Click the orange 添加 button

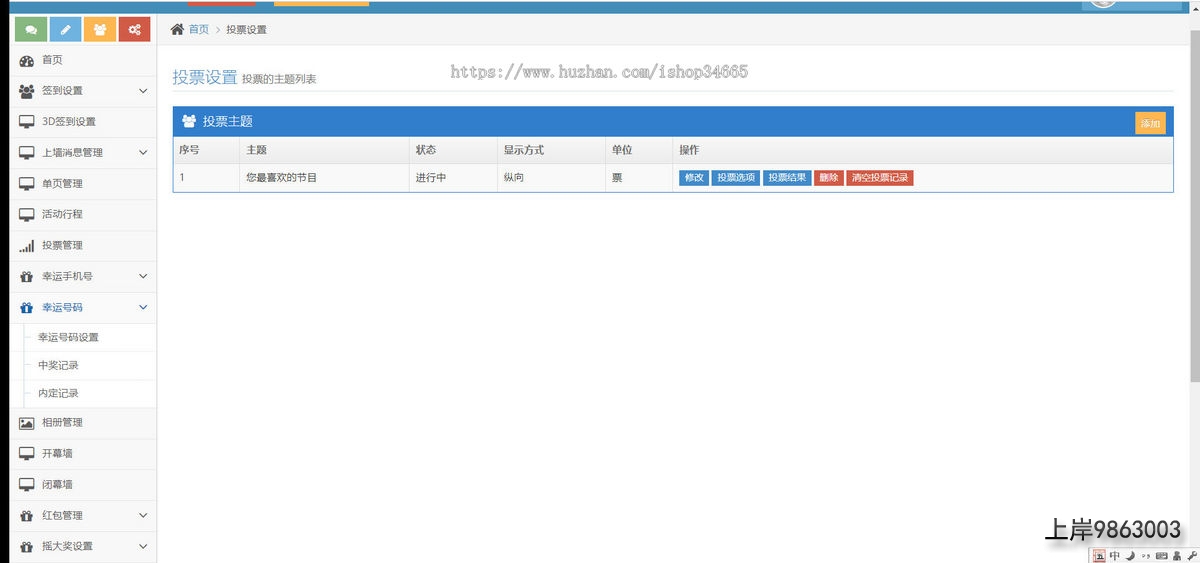pyautogui.click(x=1150, y=124)
